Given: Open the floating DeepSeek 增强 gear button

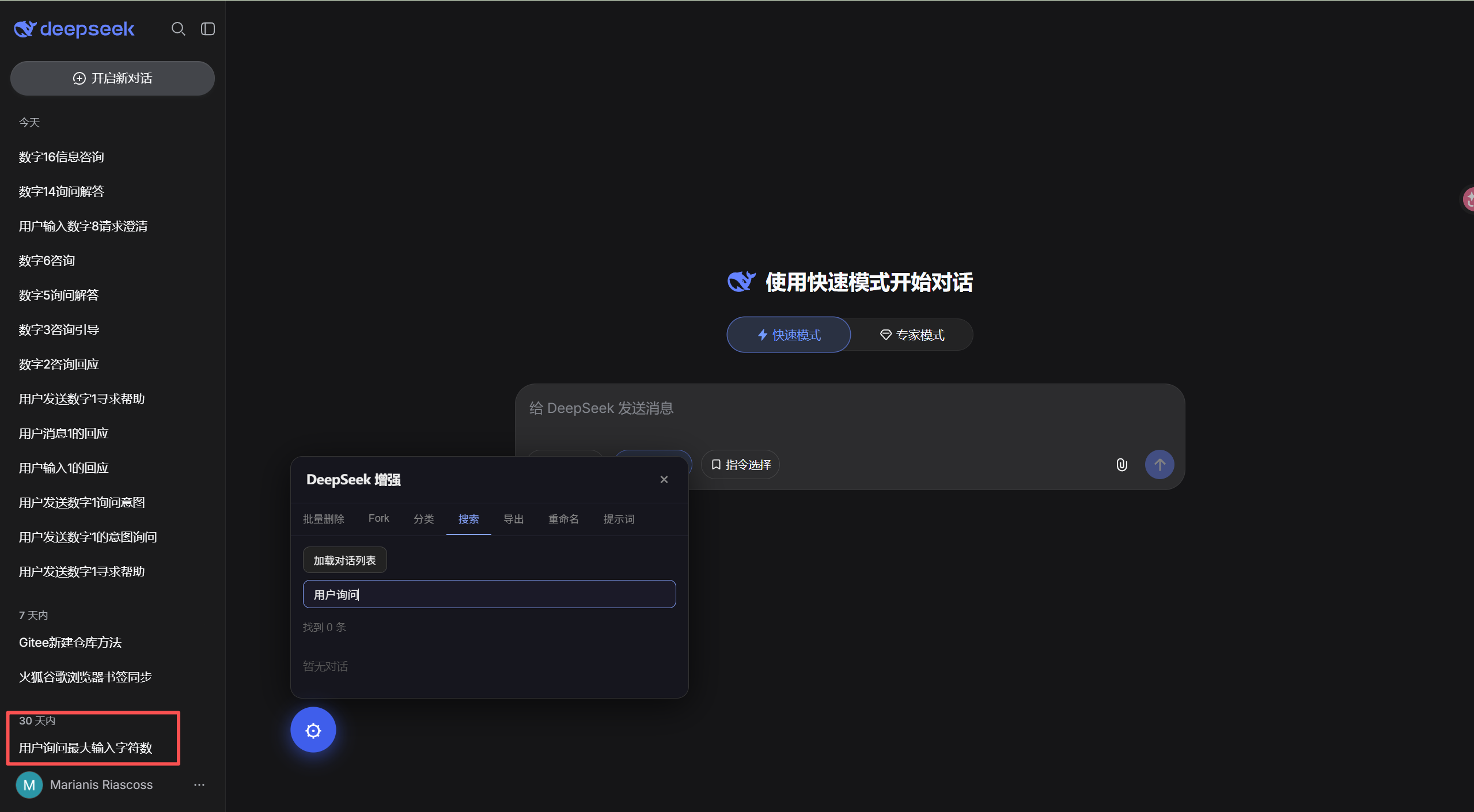Looking at the screenshot, I should coord(313,730).
